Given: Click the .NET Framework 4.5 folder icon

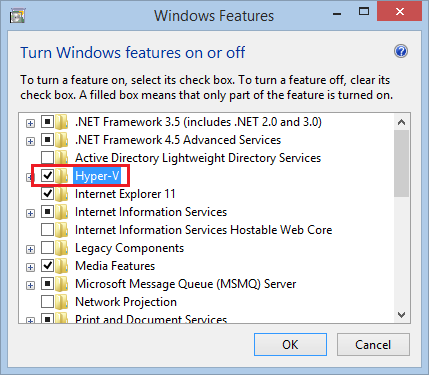Looking at the screenshot, I should click(x=62, y=140).
